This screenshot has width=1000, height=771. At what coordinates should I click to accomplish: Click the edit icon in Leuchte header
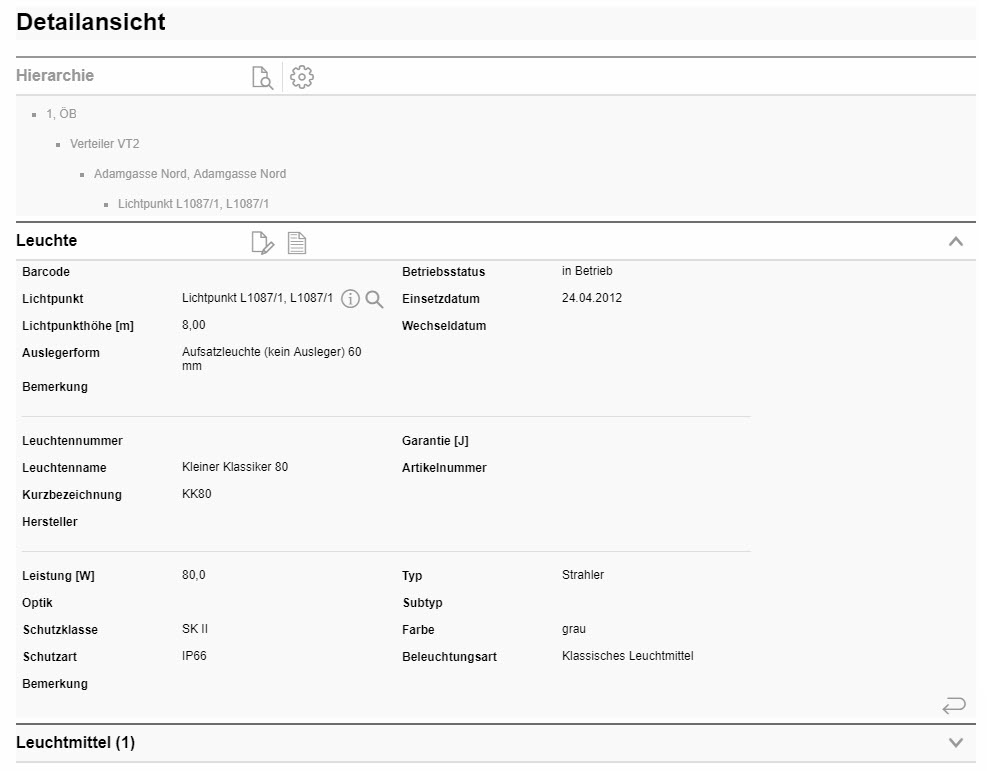pyautogui.click(x=262, y=242)
